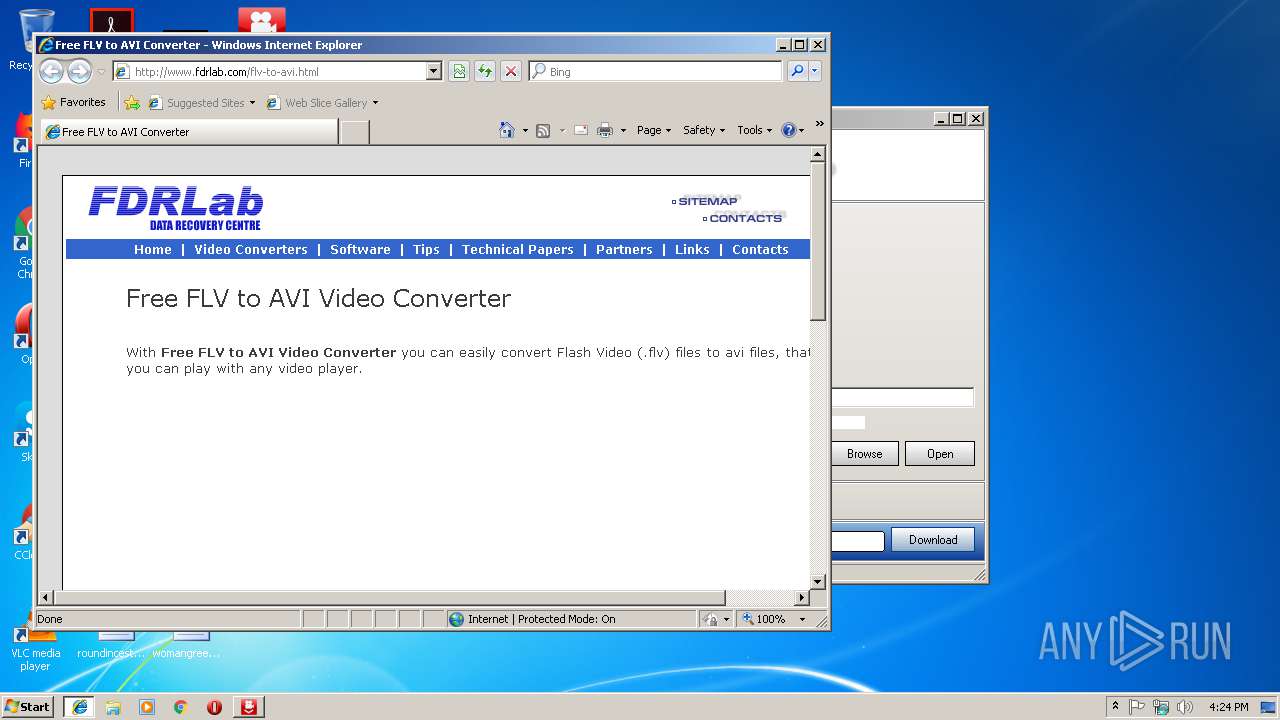
Task: Click the network tray icon
Action: [1161, 707]
